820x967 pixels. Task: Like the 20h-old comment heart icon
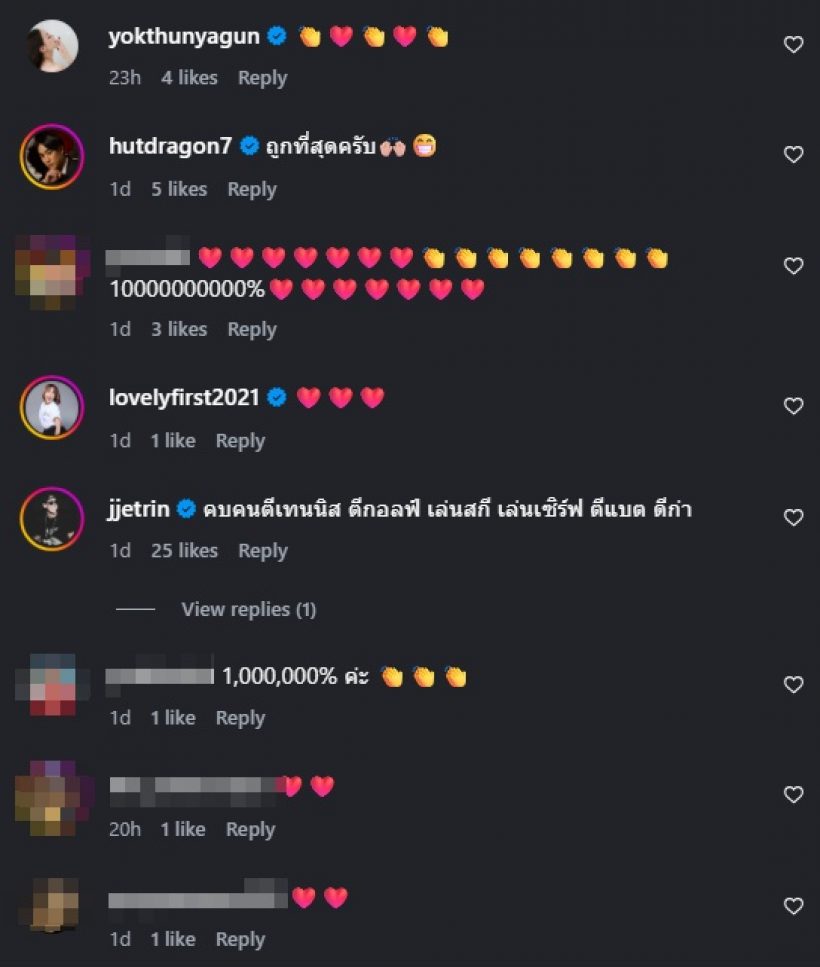(793, 794)
